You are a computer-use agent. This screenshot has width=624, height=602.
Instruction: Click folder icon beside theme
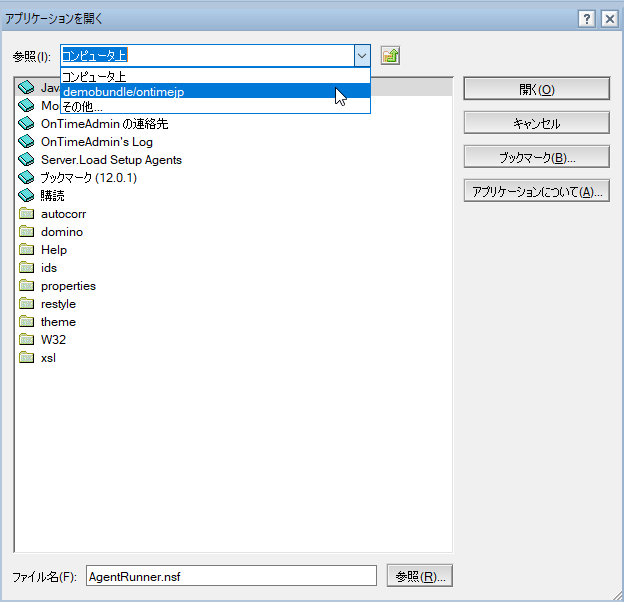pos(26,321)
